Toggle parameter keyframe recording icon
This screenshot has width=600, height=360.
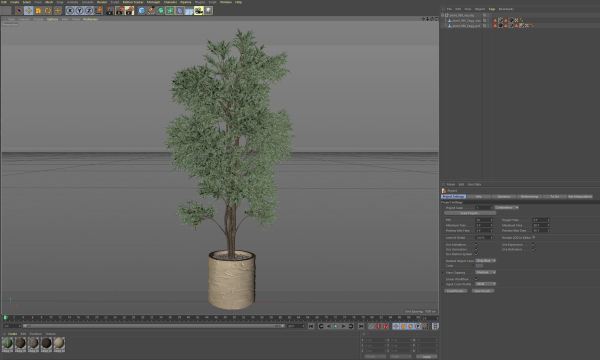click(x=418, y=326)
